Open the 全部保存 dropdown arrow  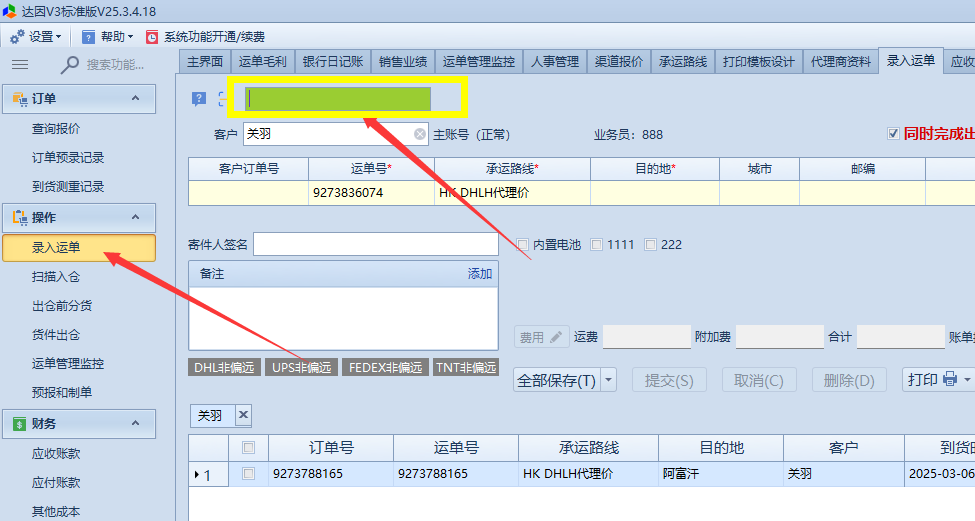point(609,380)
